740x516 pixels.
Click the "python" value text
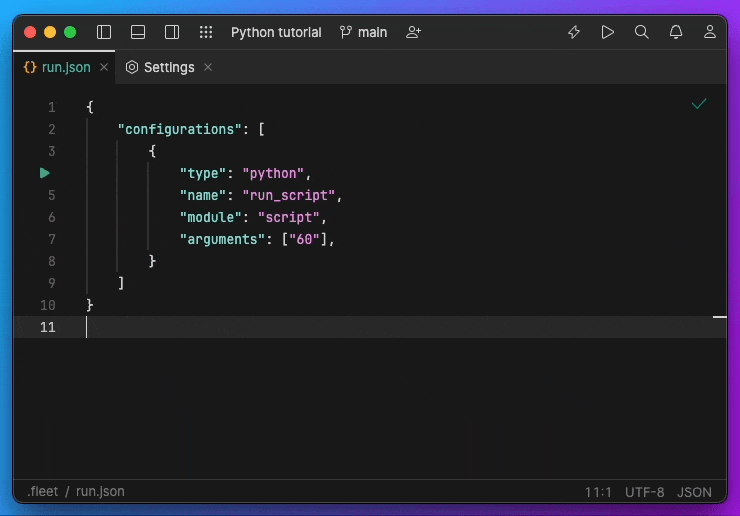(273, 174)
